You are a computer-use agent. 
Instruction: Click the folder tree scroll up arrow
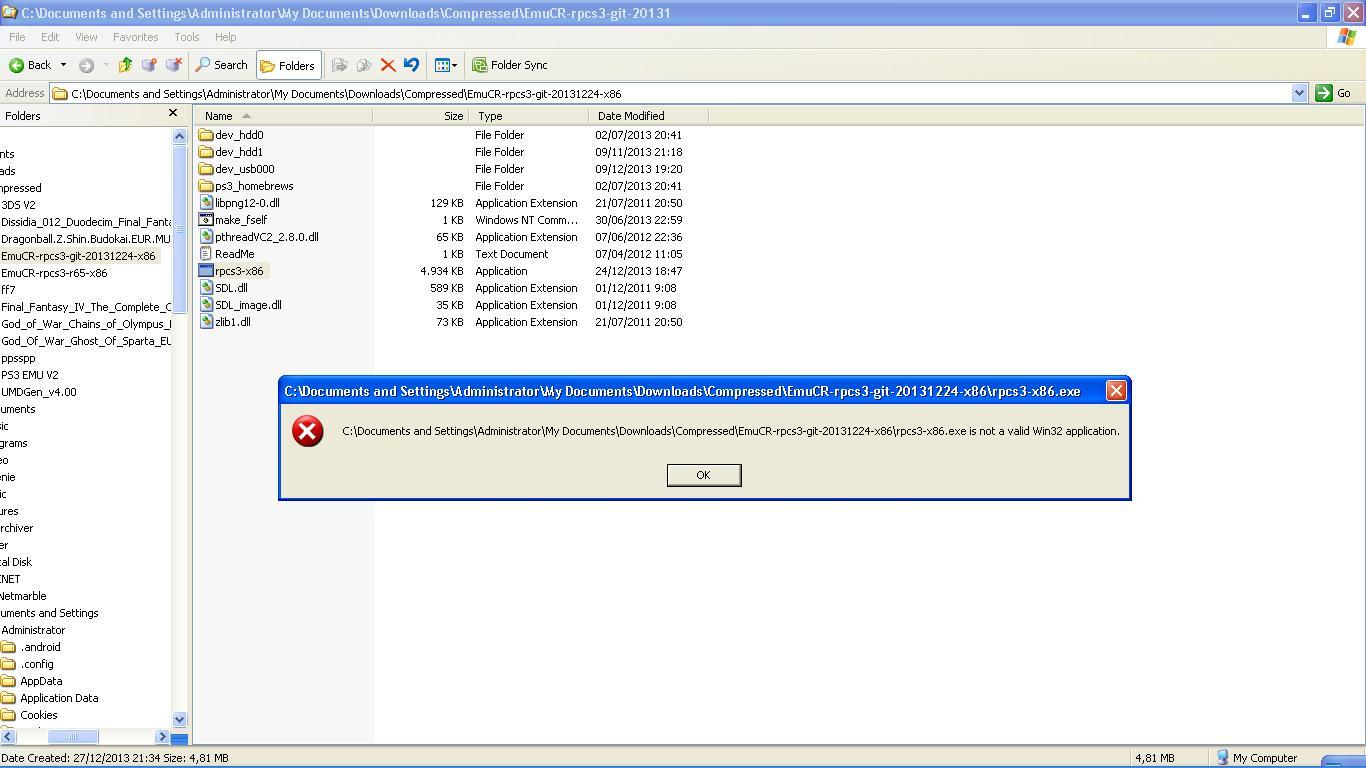click(180, 136)
